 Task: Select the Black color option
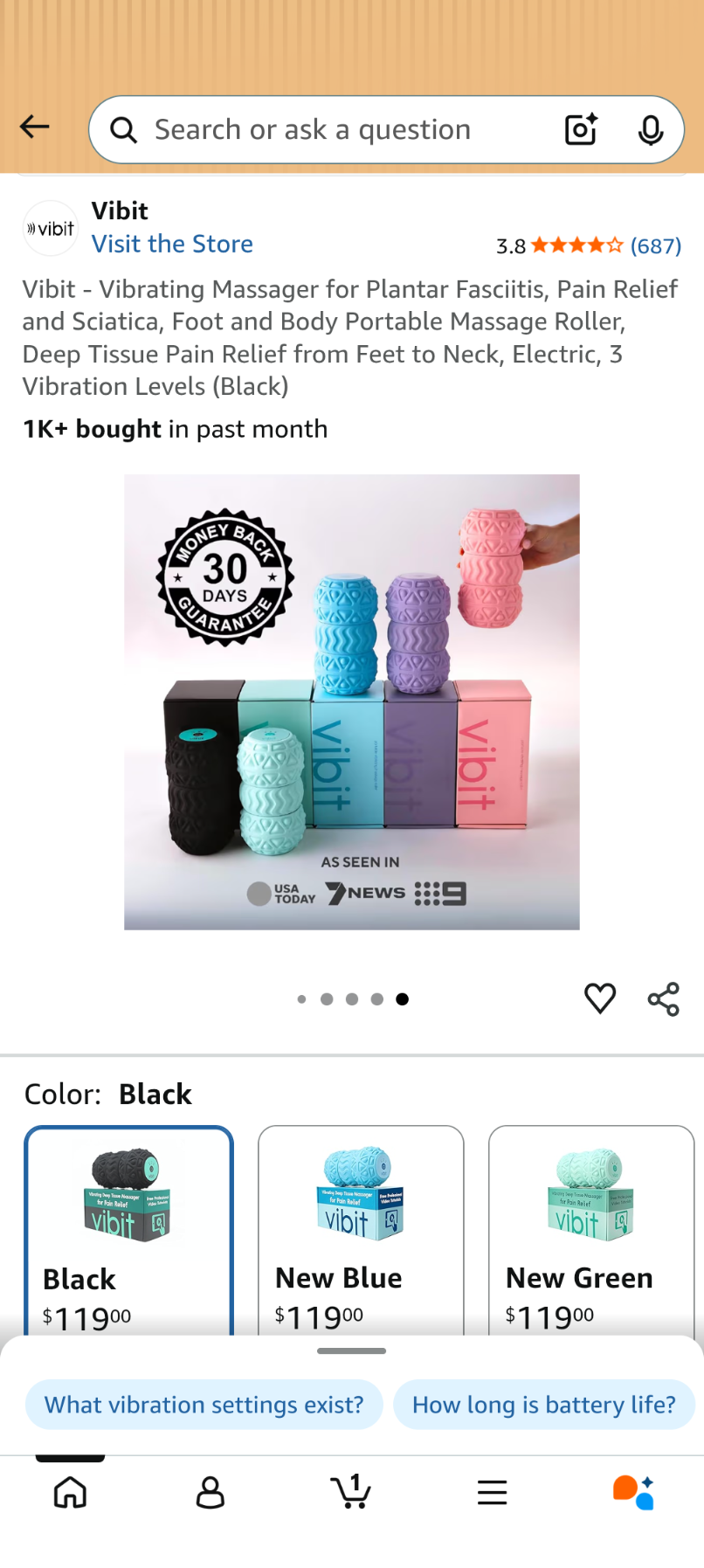coord(129,1231)
